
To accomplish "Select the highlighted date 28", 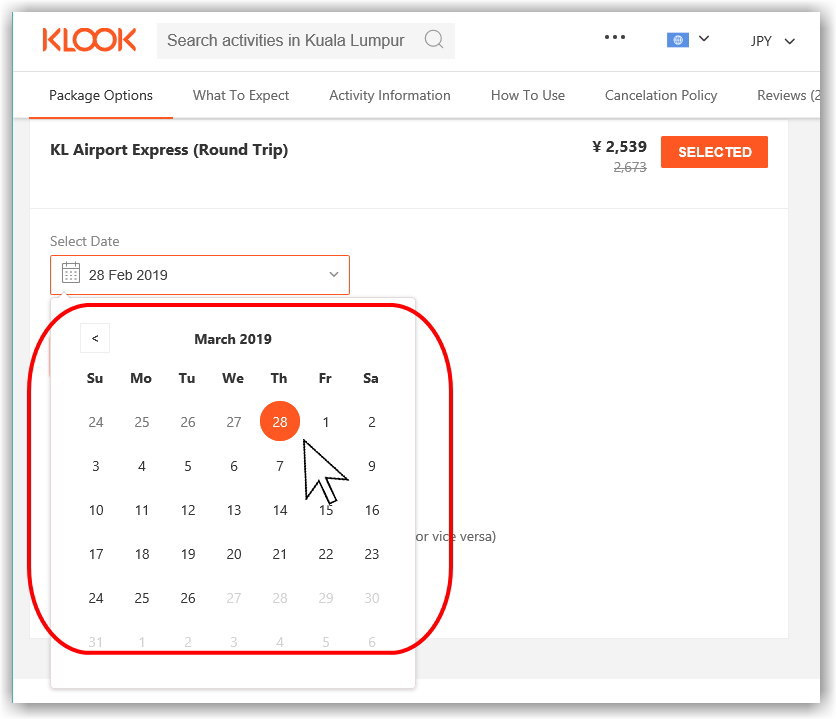I will pyautogui.click(x=280, y=422).
